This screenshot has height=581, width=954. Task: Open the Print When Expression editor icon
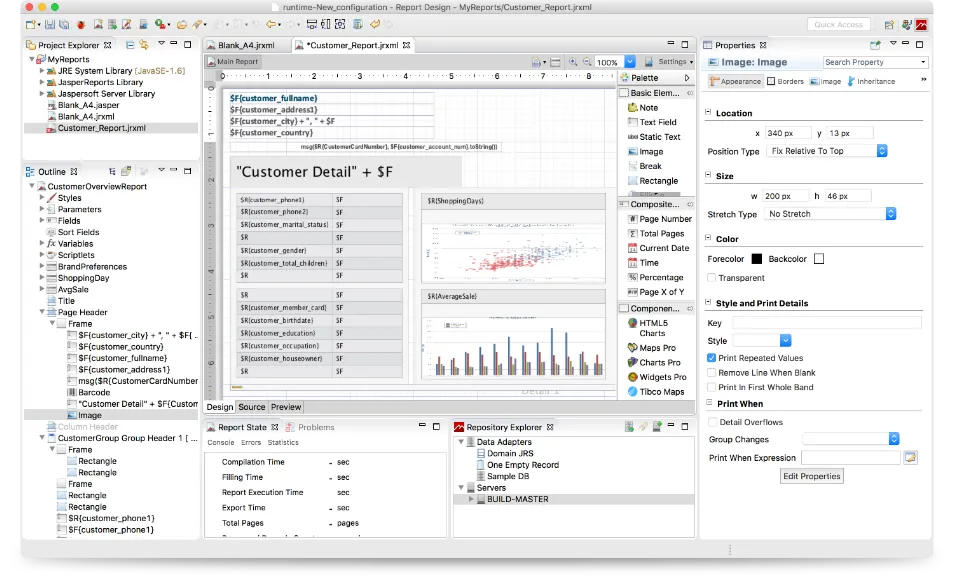point(910,458)
